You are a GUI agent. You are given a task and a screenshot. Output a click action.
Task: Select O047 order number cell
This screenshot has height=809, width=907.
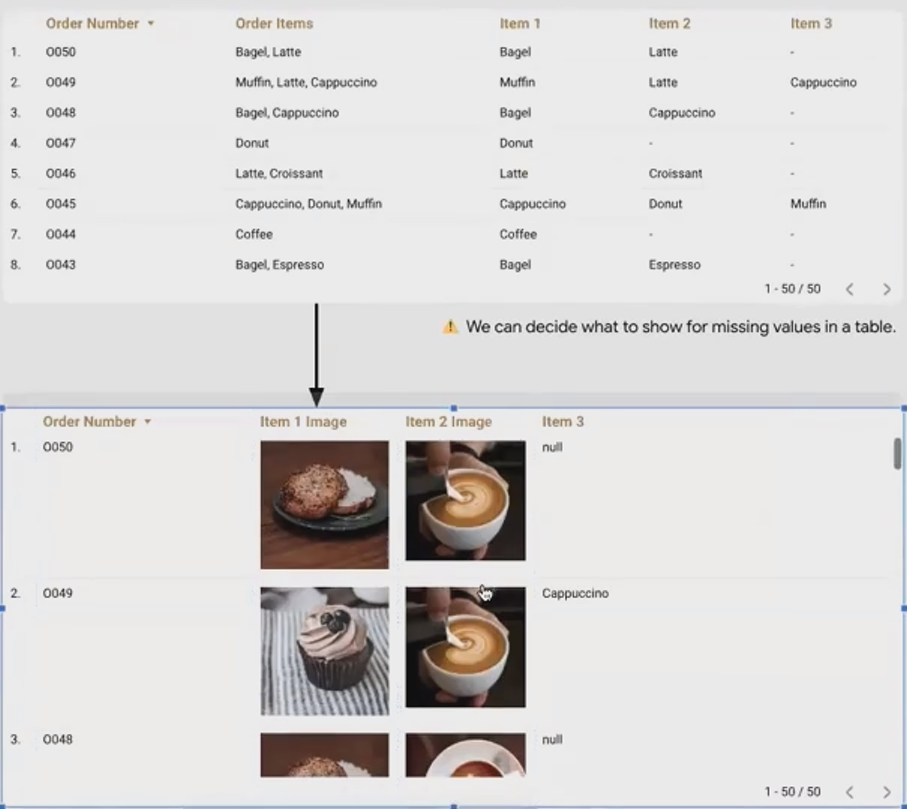(x=61, y=143)
